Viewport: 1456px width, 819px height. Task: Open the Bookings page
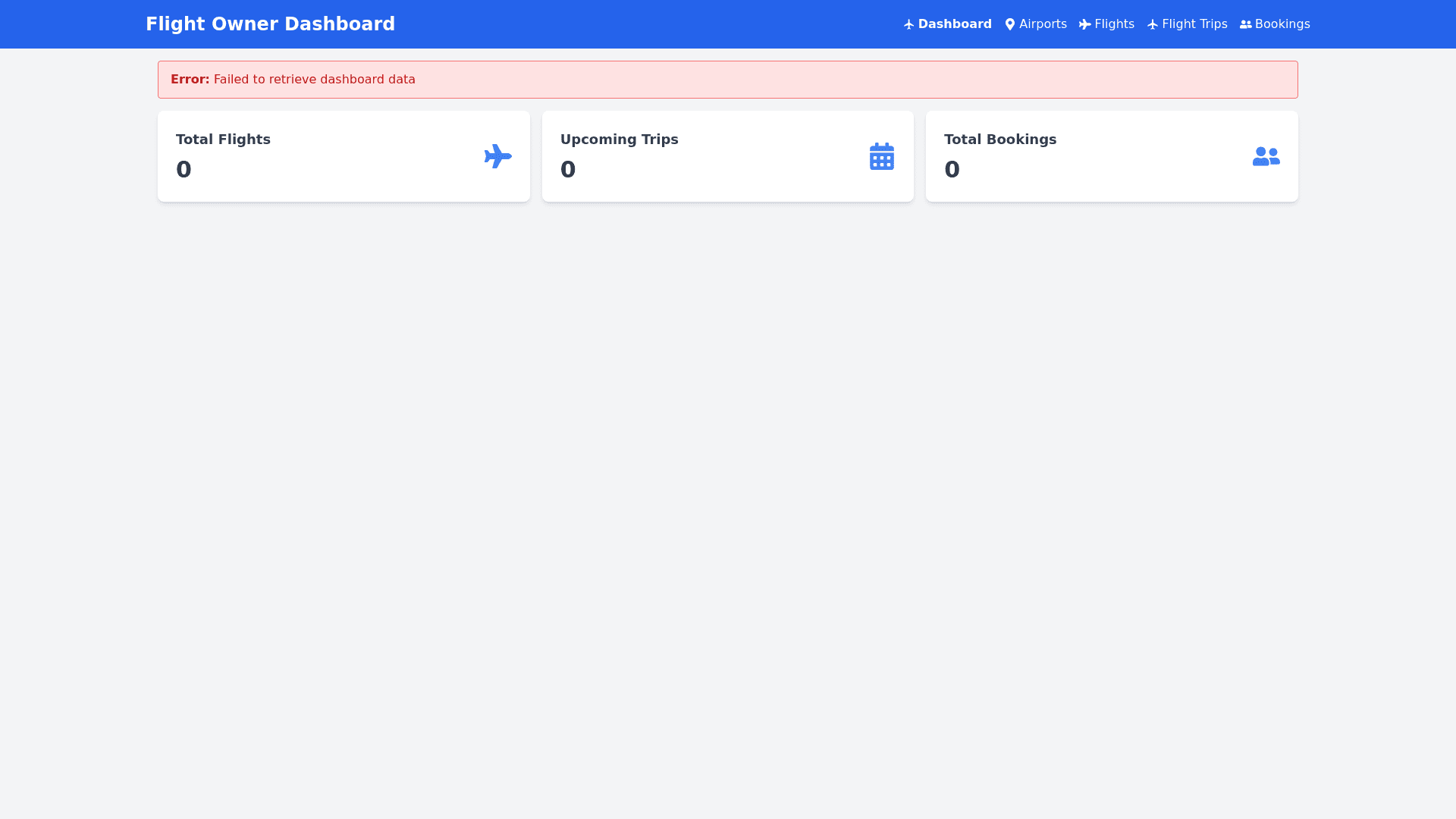(x=1282, y=24)
